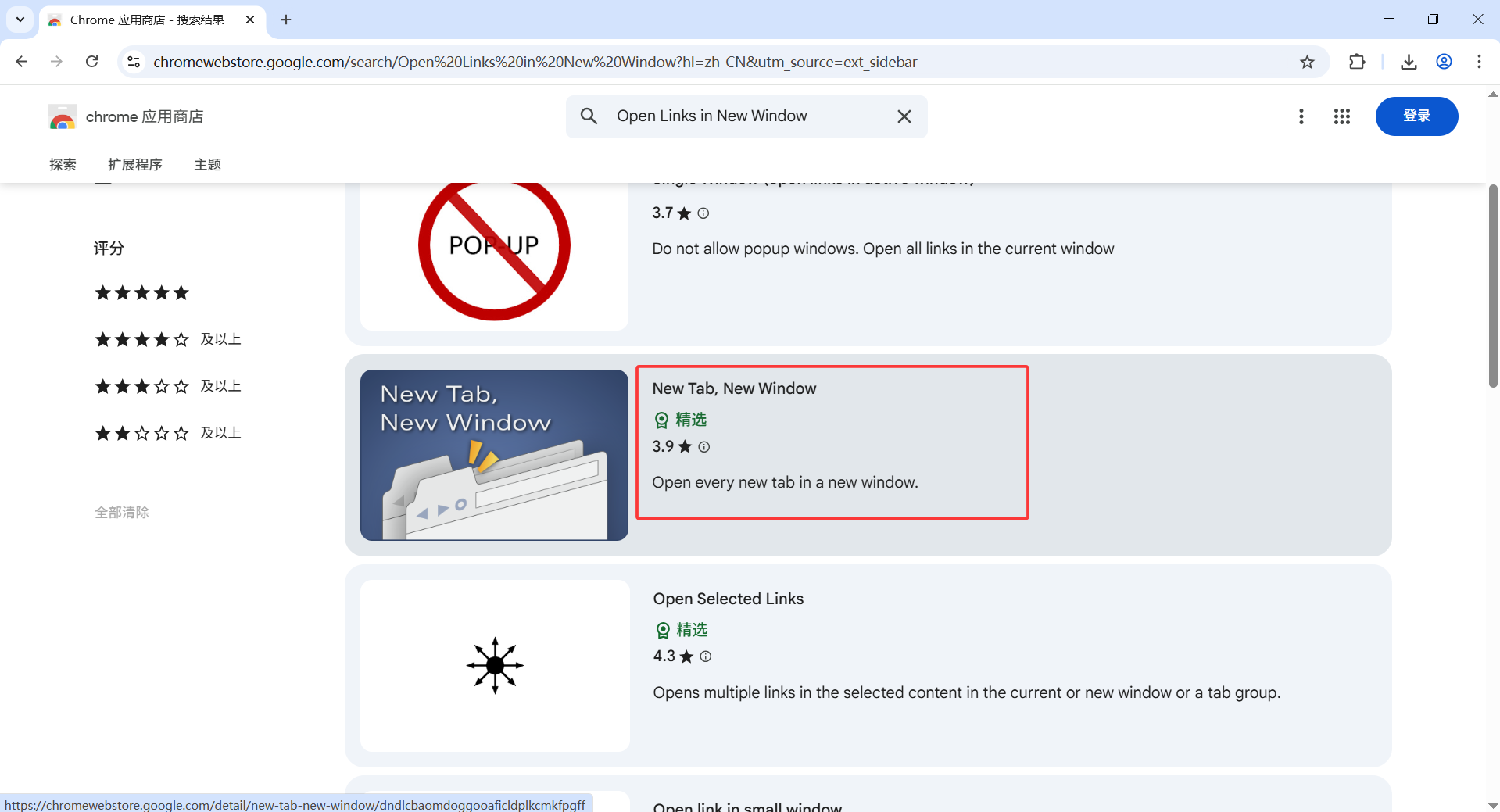Click the 评分 filter heading
Screen dimensions: 1500x812
[109, 249]
